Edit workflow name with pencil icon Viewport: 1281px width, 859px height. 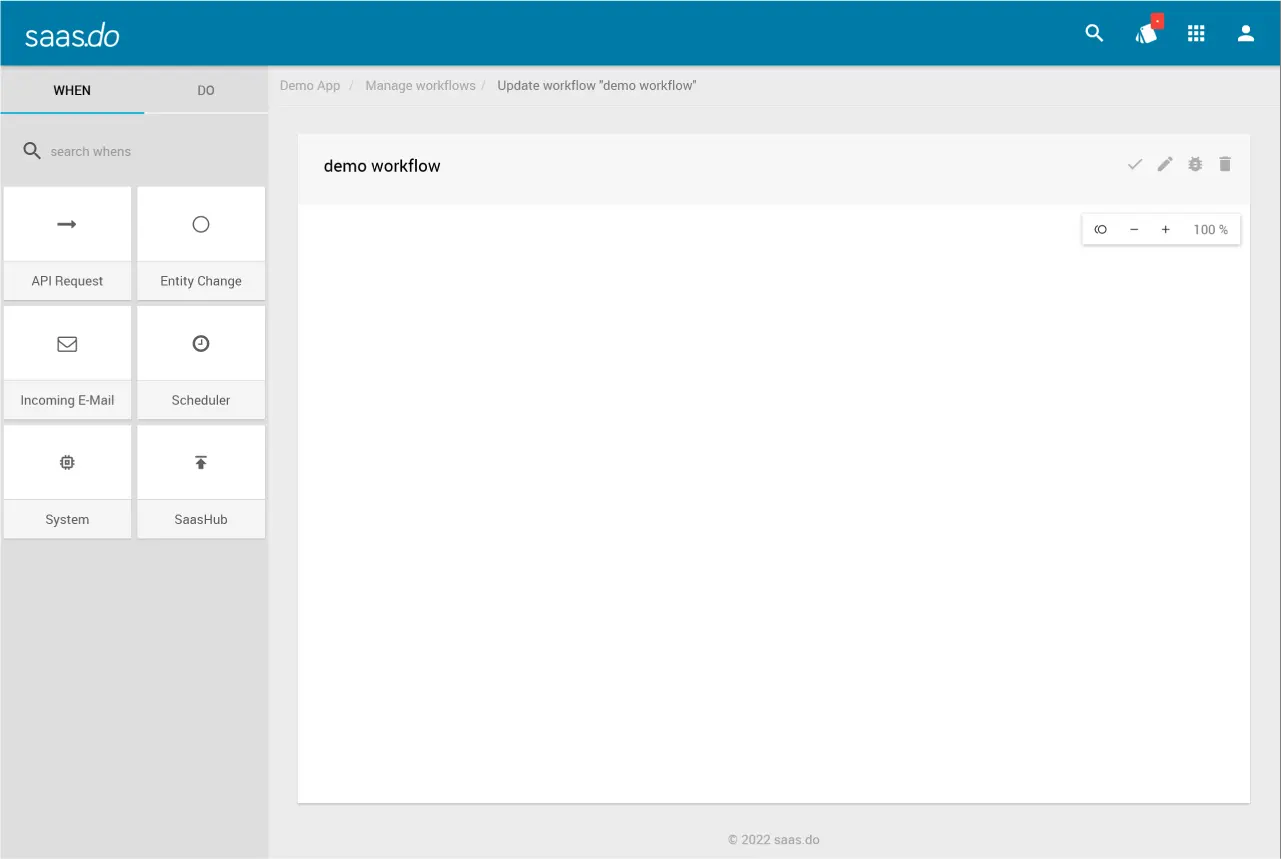point(1165,164)
